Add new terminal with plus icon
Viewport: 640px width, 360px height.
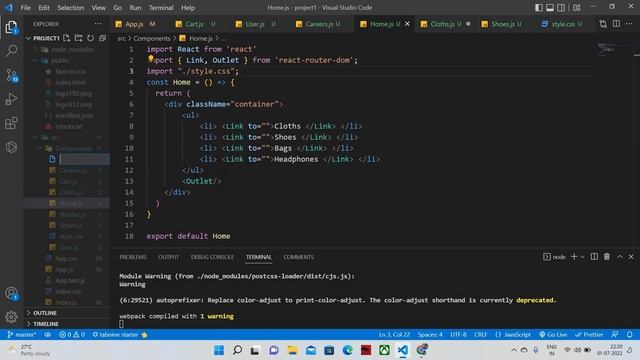(x=574, y=256)
